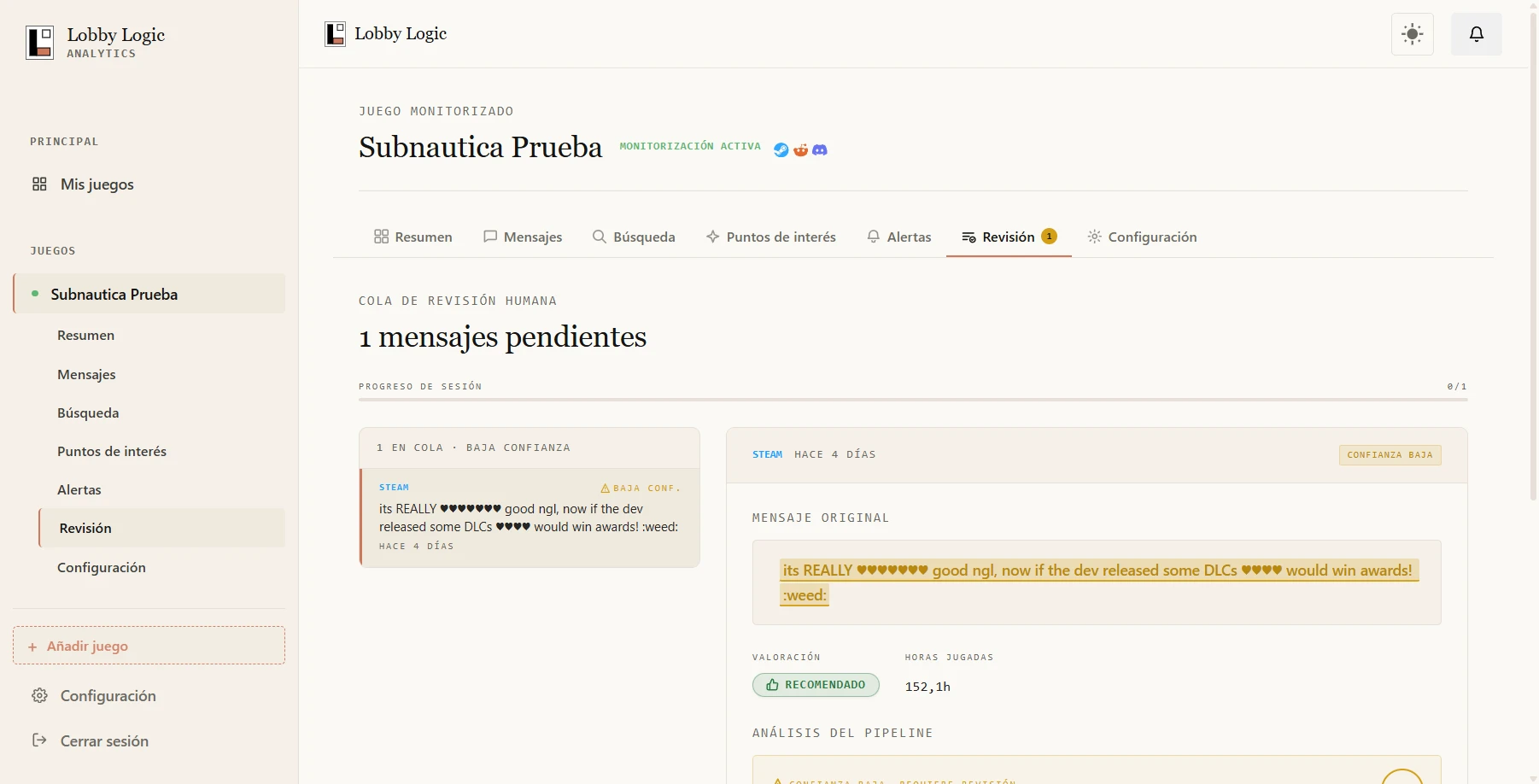
Task: Open Alertas in the sidebar submenu
Action: (x=162, y=489)
